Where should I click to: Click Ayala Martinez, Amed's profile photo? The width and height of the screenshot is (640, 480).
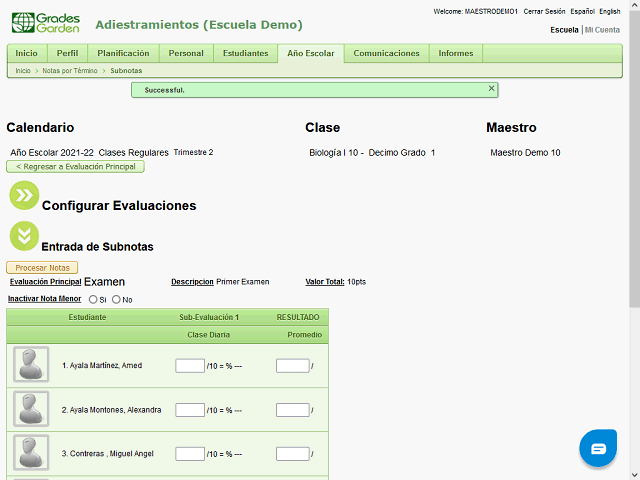pyautogui.click(x=31, y=365)
